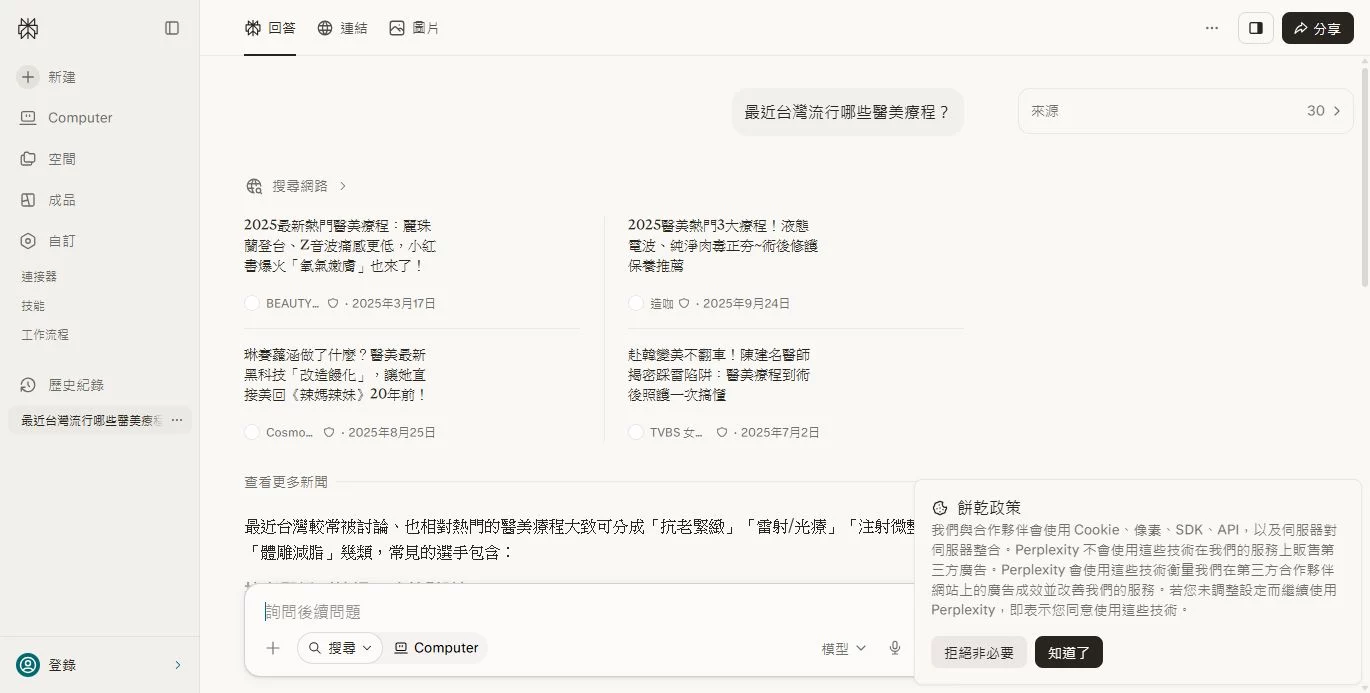Select Computer mode in prompt box
1370x693 pixels.
click(436, 648)
